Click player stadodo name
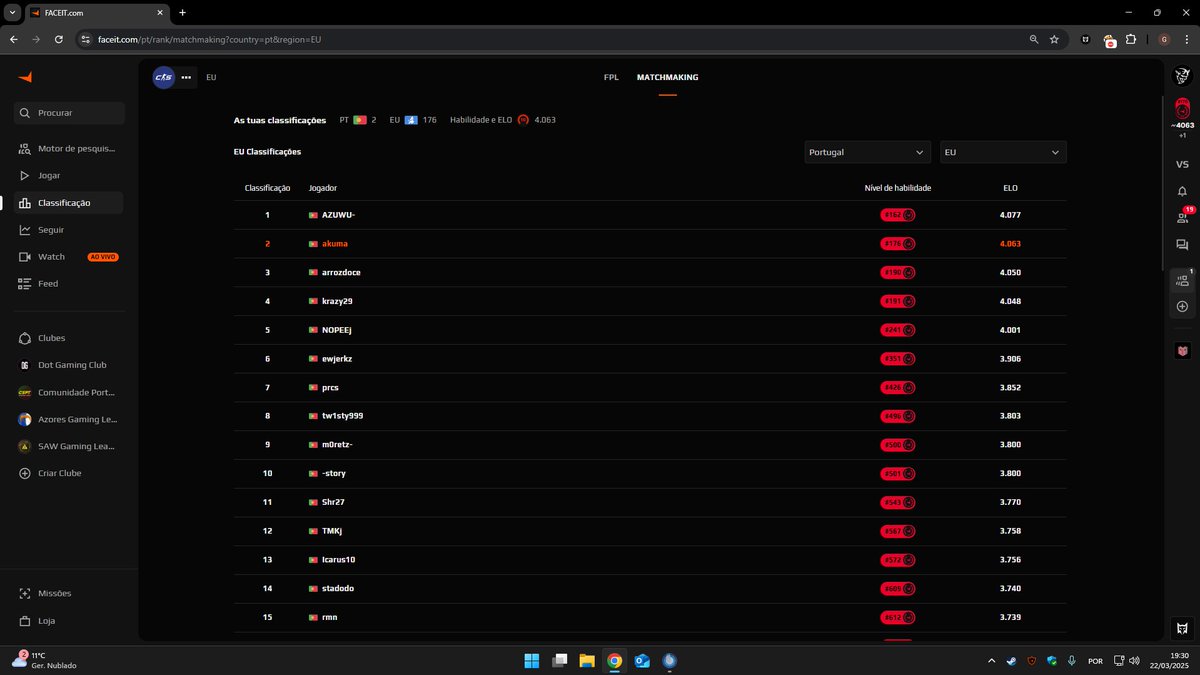The image size is (1200, 675). click(x=338, y=588)
